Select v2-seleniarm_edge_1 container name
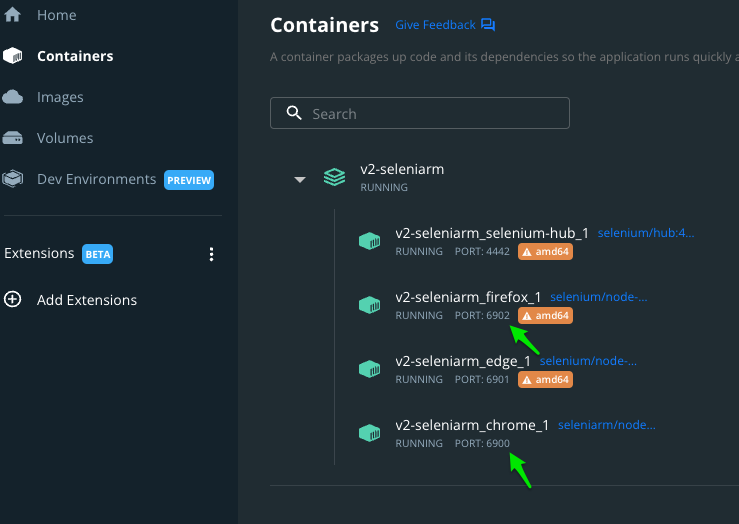Image resolution: width=739 pixels, height=524 pixels. point(463,361)
